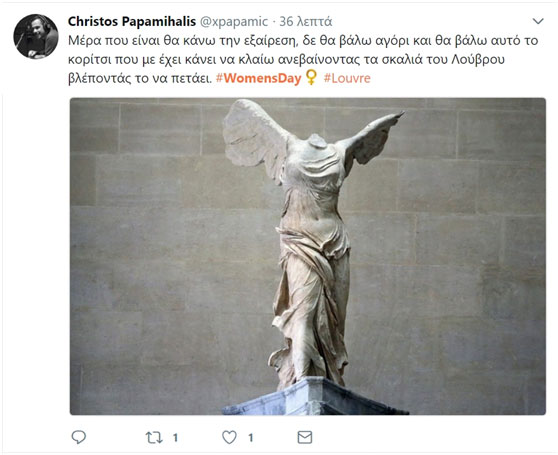This screenshot has height=455, width=558.
Task: Open tweet options chevron menu
Action: pyautogui.click(x=538, y=21)
